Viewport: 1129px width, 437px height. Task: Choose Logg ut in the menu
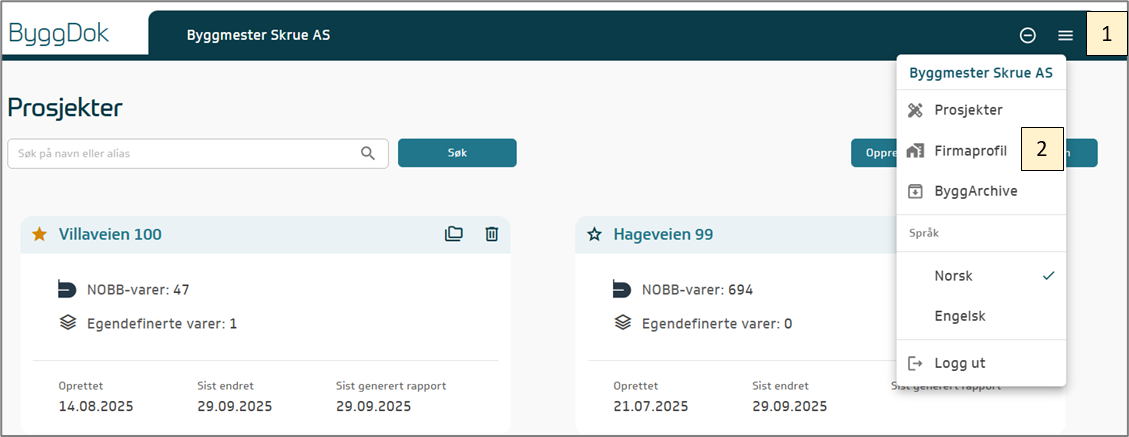(959, 363)
